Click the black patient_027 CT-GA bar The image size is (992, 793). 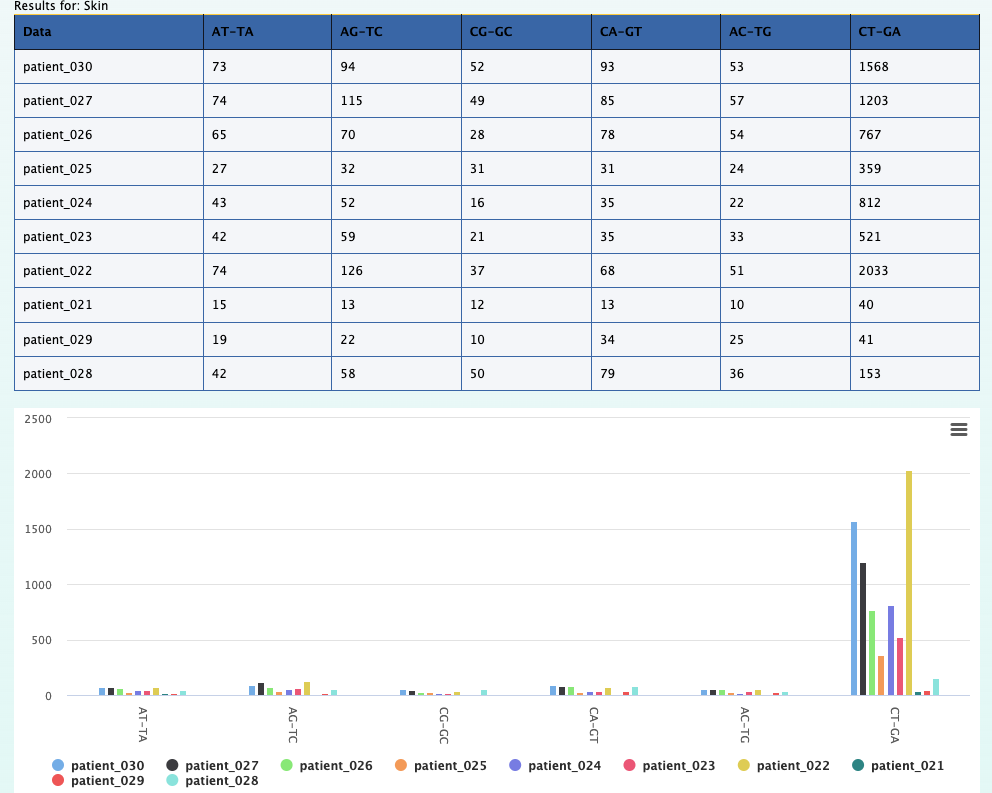[x=863, y=628]
